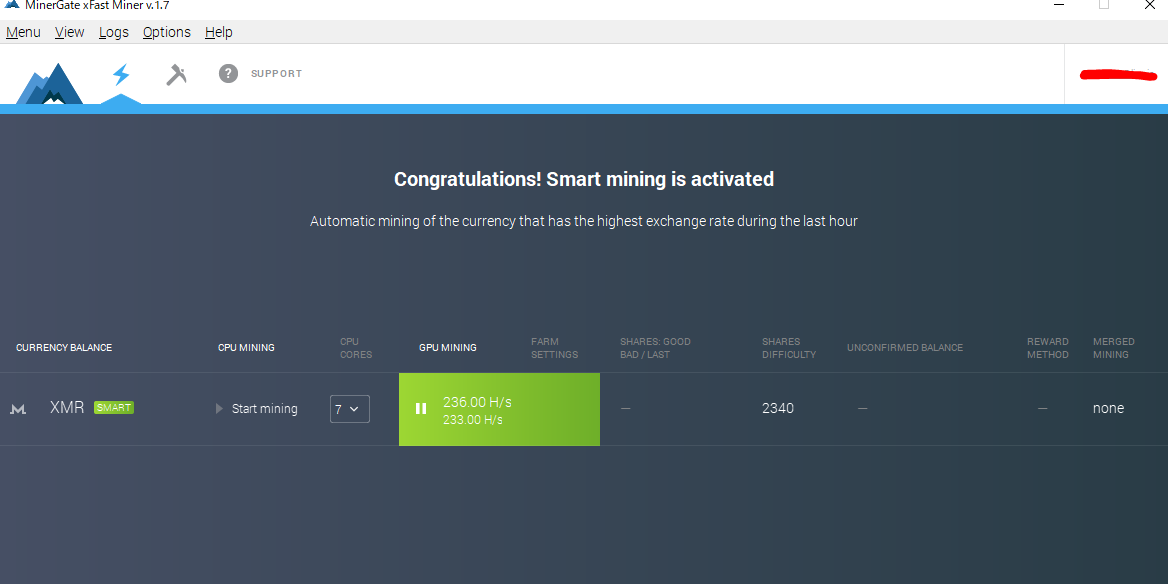Screen dimensions: 1168x584
Task: Close the MinerGate xFast Miner window
Action: (1149, 4)
